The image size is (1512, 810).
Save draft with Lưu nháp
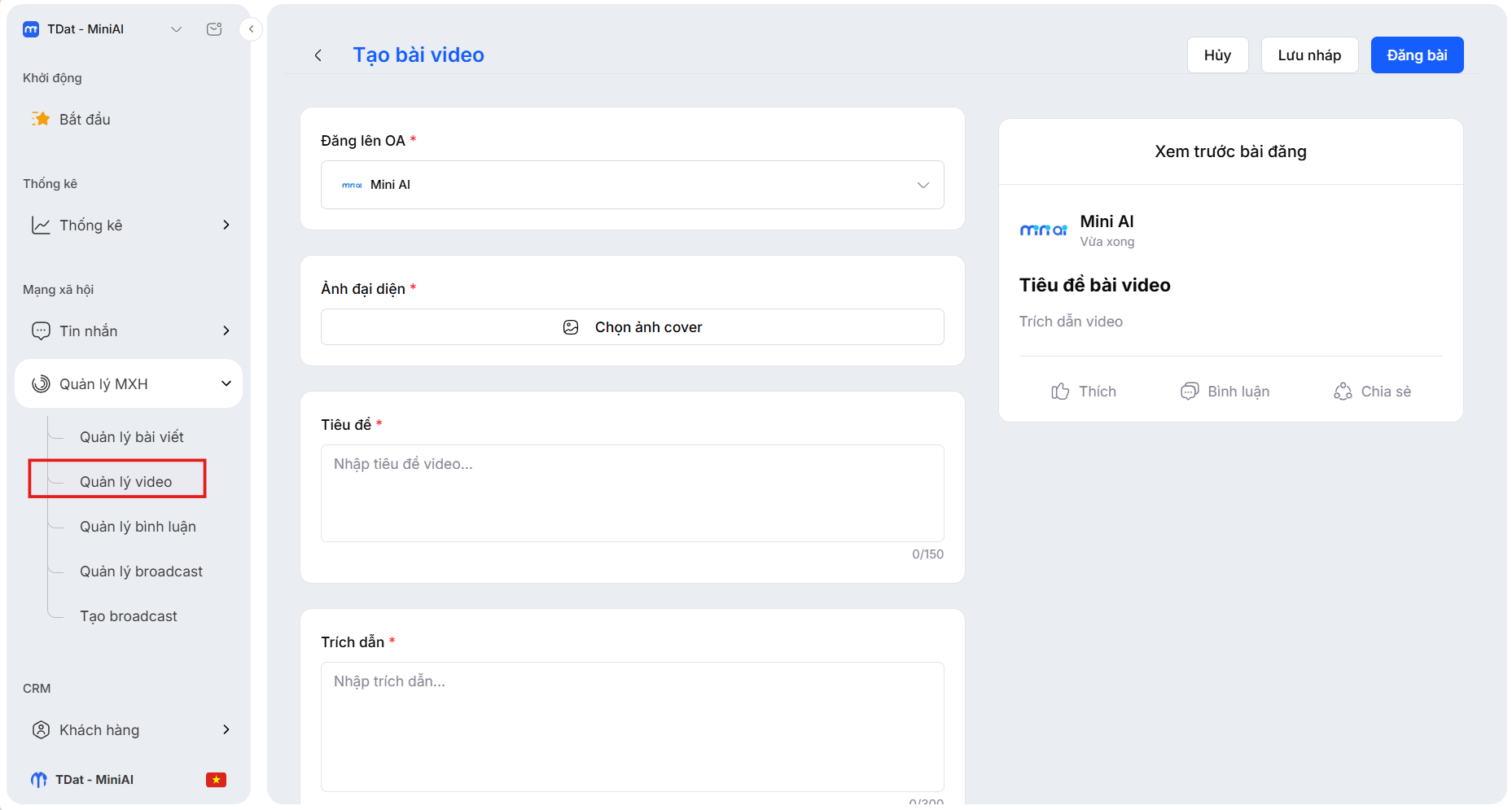[x=1309, y=55]
